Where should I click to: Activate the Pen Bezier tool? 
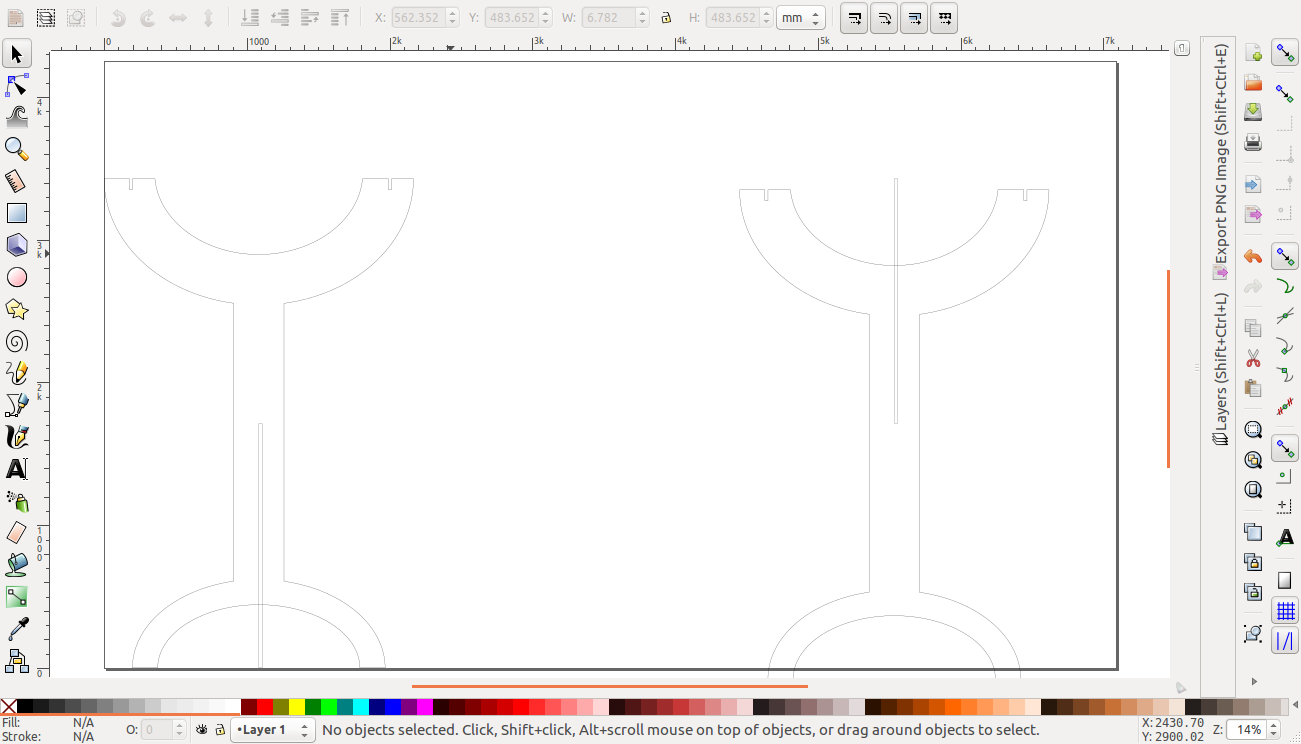tap(17, 405)
